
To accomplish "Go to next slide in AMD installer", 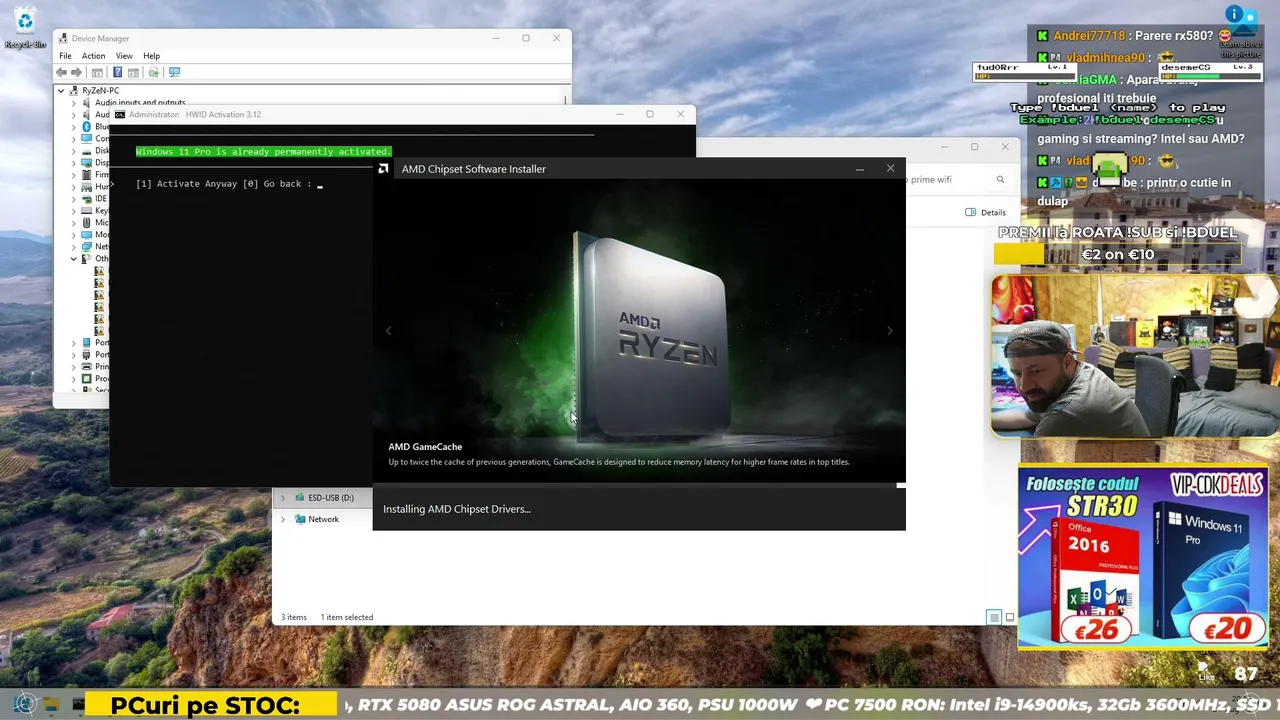I will pos(890,331).
